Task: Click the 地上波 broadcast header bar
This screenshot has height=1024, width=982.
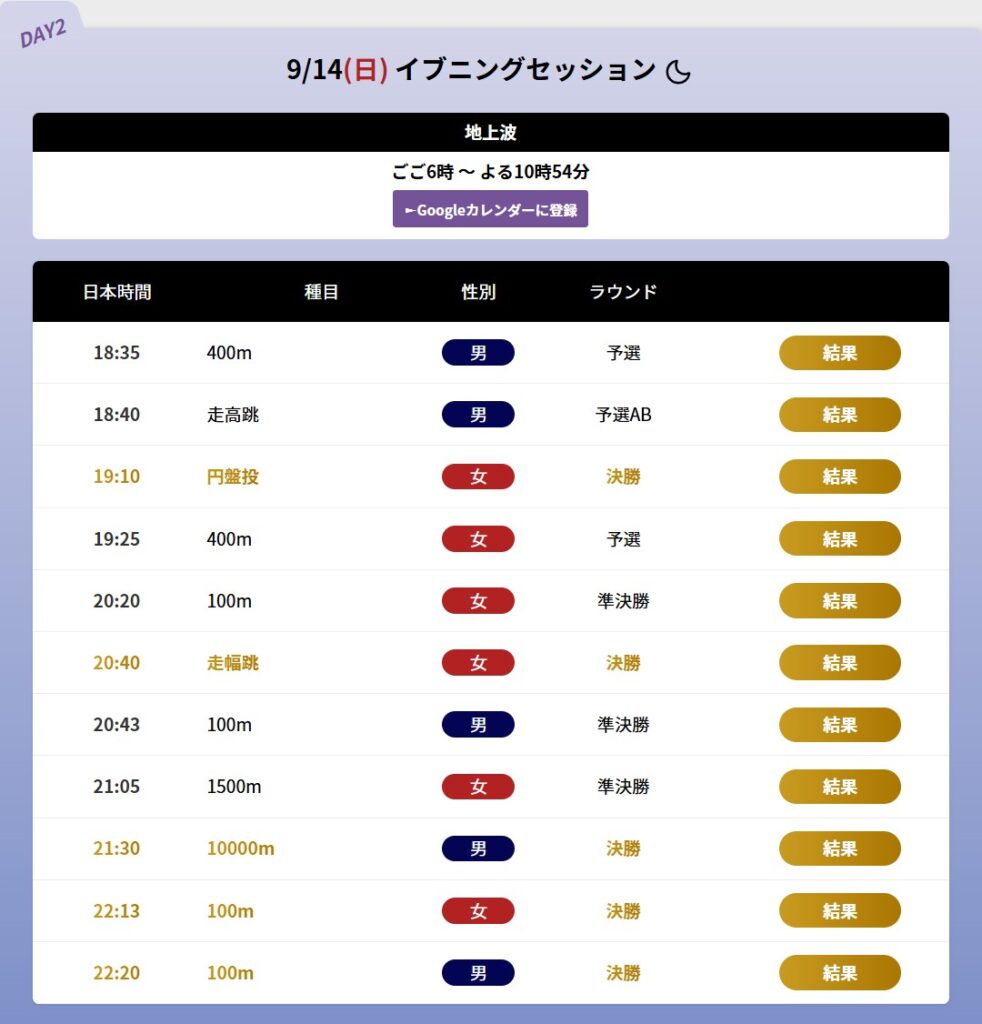Action: (x=491, y=133)
